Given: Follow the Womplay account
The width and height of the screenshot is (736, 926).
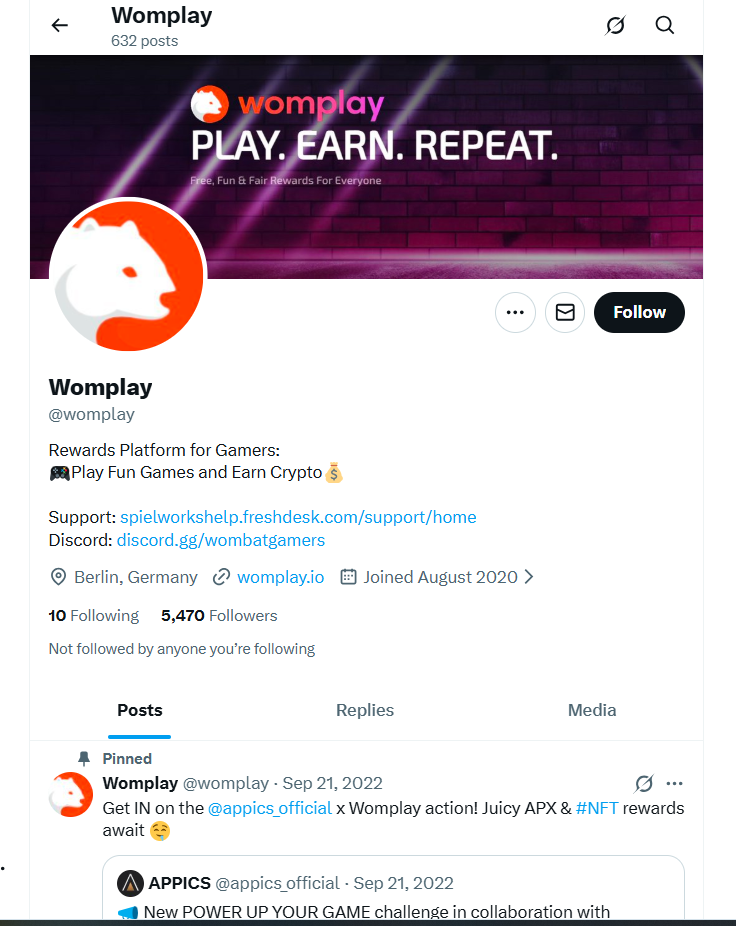Looking at the screenshot, I should (x=639, y=313).
